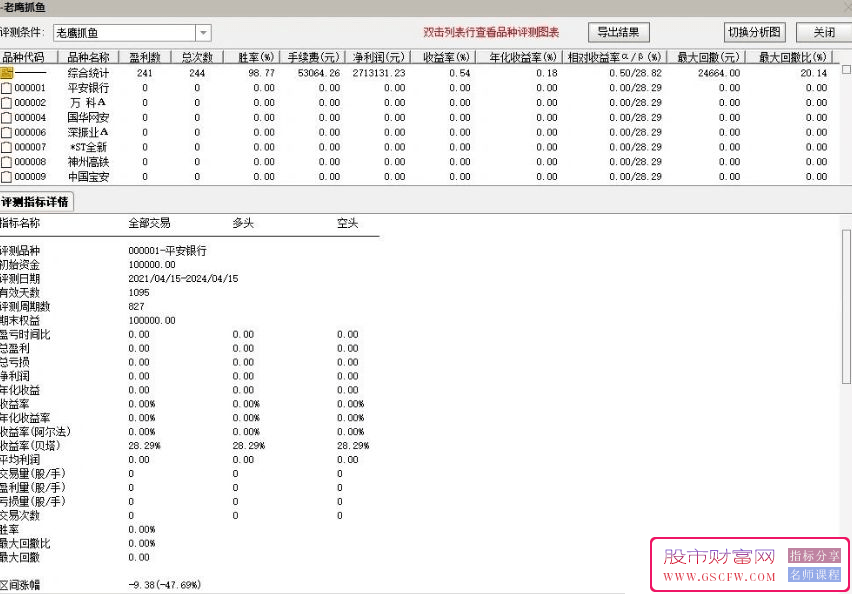Select 深振业A in the results table

point(89,132)
